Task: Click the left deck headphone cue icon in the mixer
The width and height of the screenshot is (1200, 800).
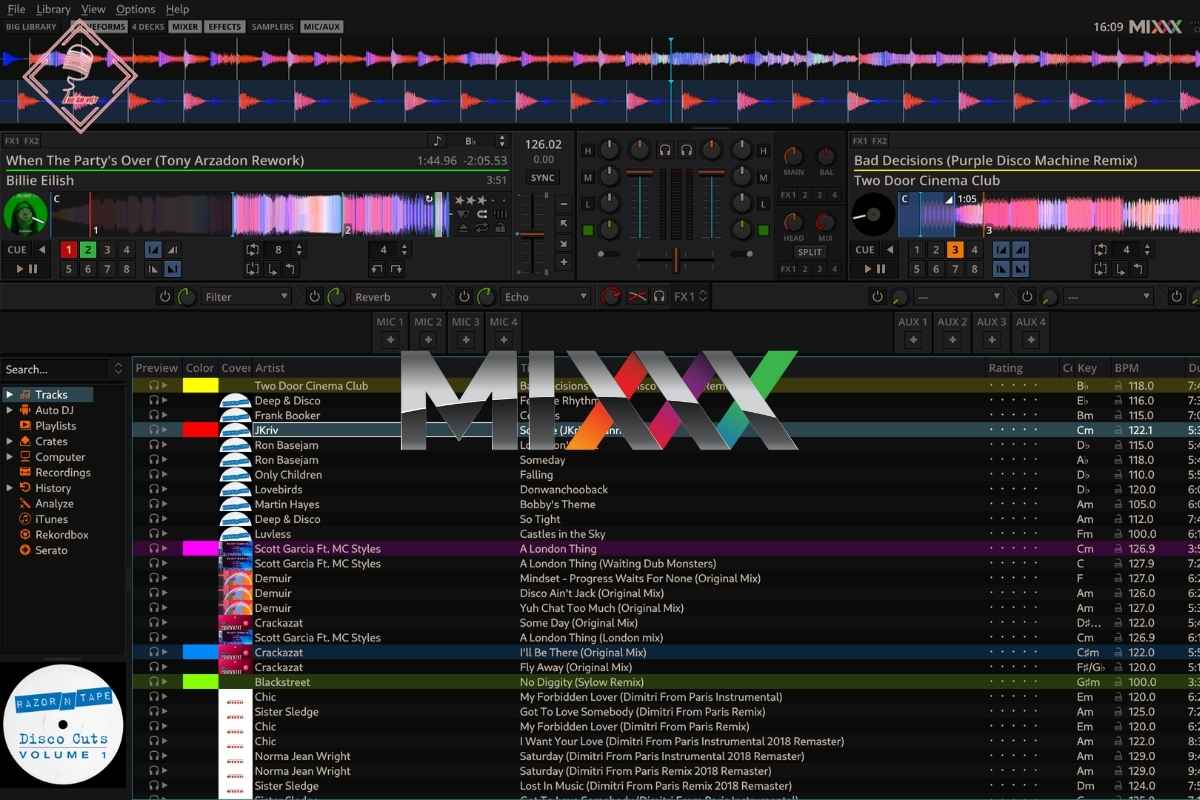Action: [664, 150]
